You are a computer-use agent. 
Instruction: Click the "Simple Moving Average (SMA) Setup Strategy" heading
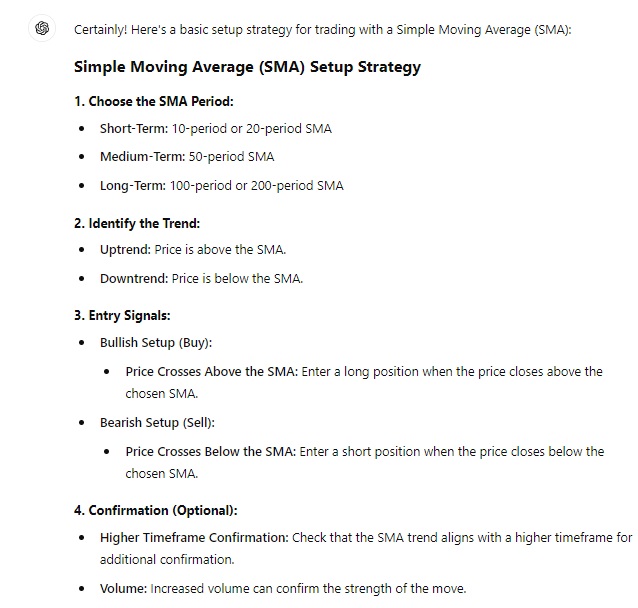[247, 67]
